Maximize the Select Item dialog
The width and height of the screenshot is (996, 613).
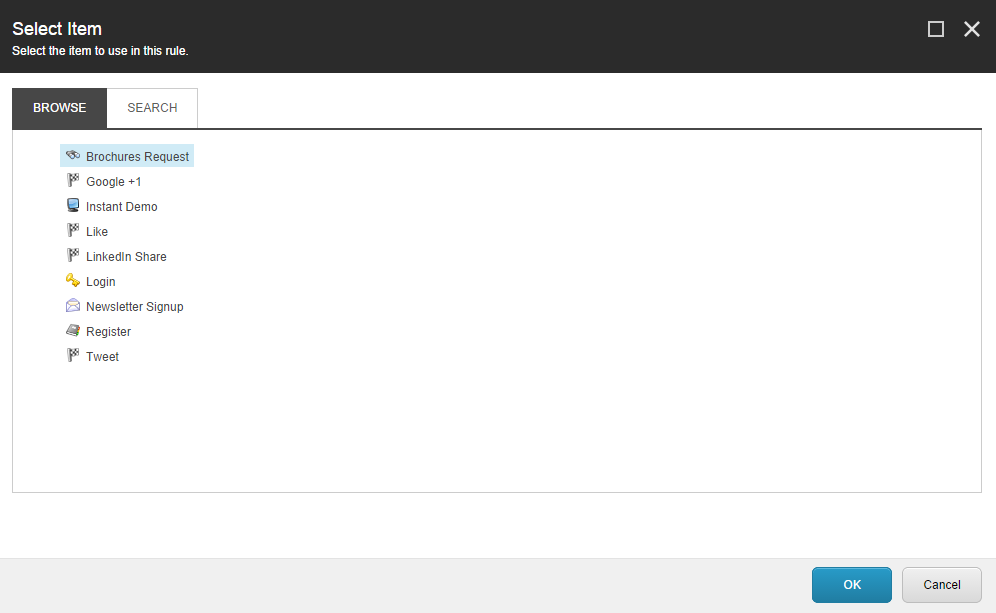pyautogui.click(x=936, y=29)
